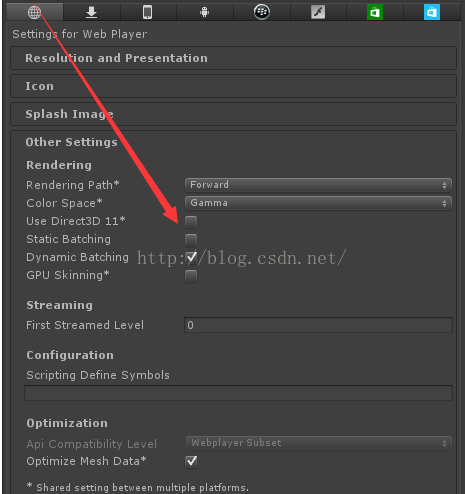Open blue Windows Phone platform icon
The width and height of the screenshot is (465, 494).
(432, 12)
